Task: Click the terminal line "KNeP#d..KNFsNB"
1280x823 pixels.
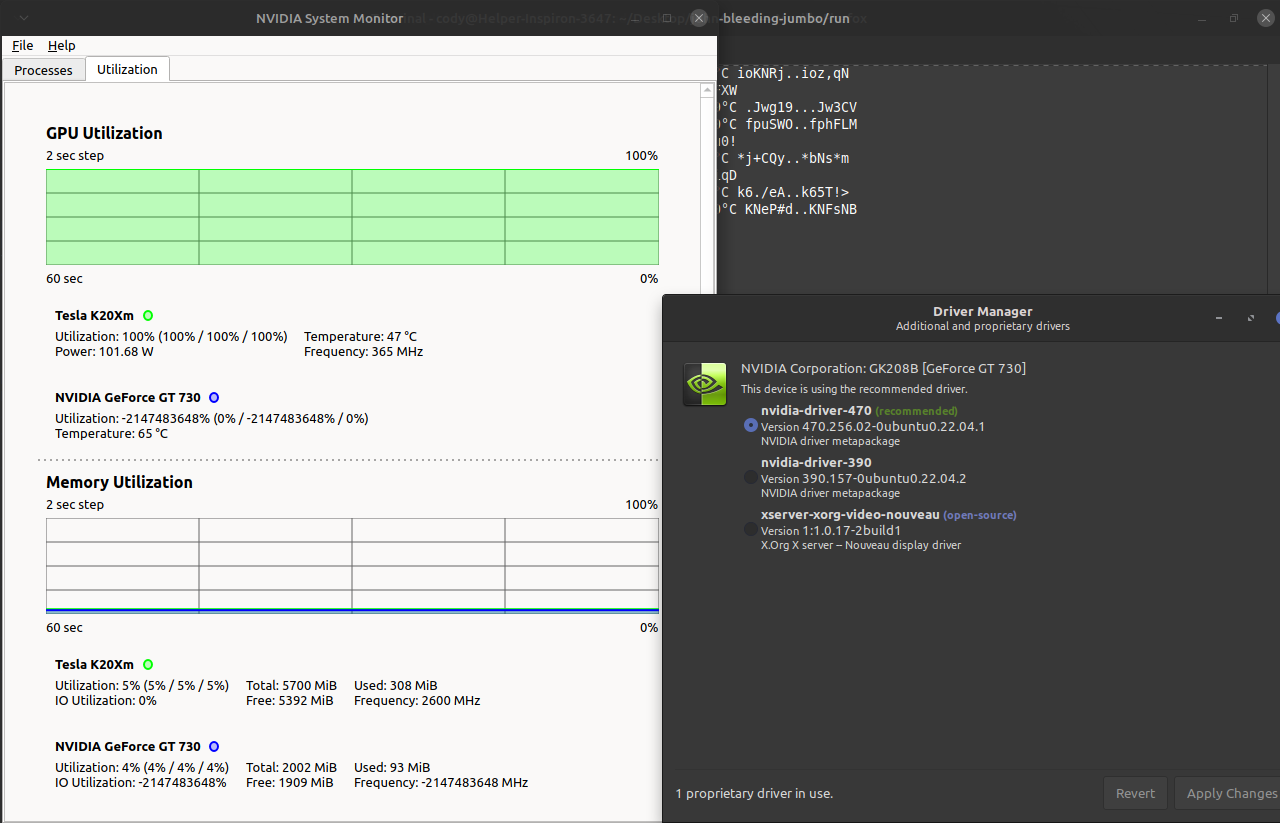Action: pos(801,209)
